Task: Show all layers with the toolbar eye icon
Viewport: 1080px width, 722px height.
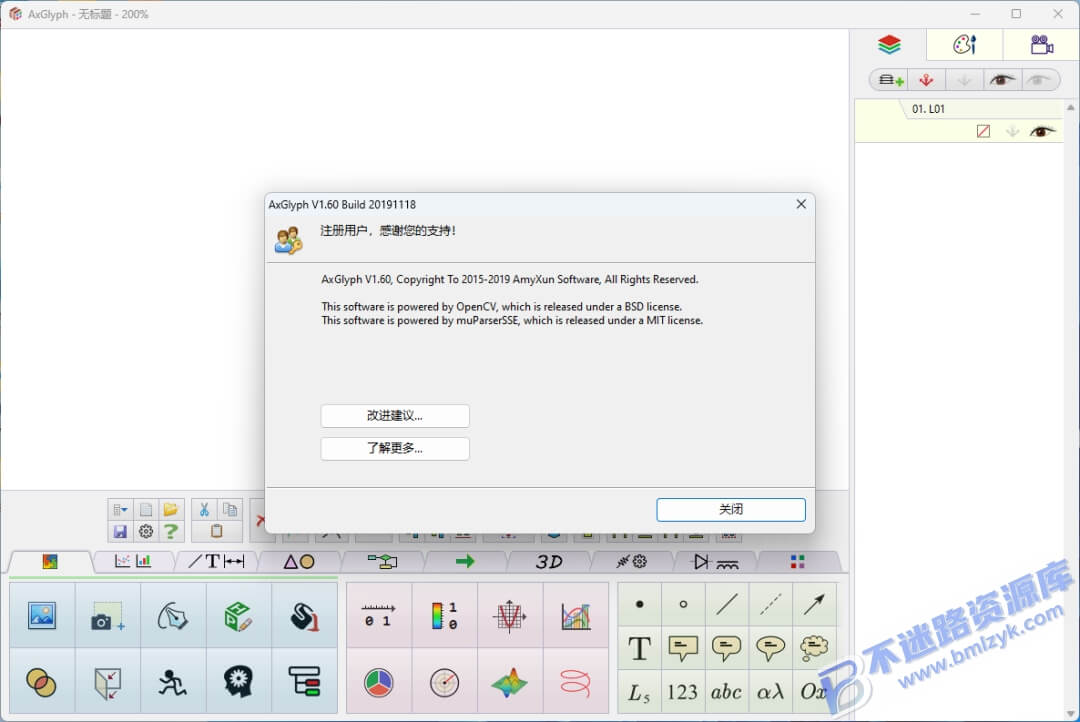Action: [x=1001, y=81]
